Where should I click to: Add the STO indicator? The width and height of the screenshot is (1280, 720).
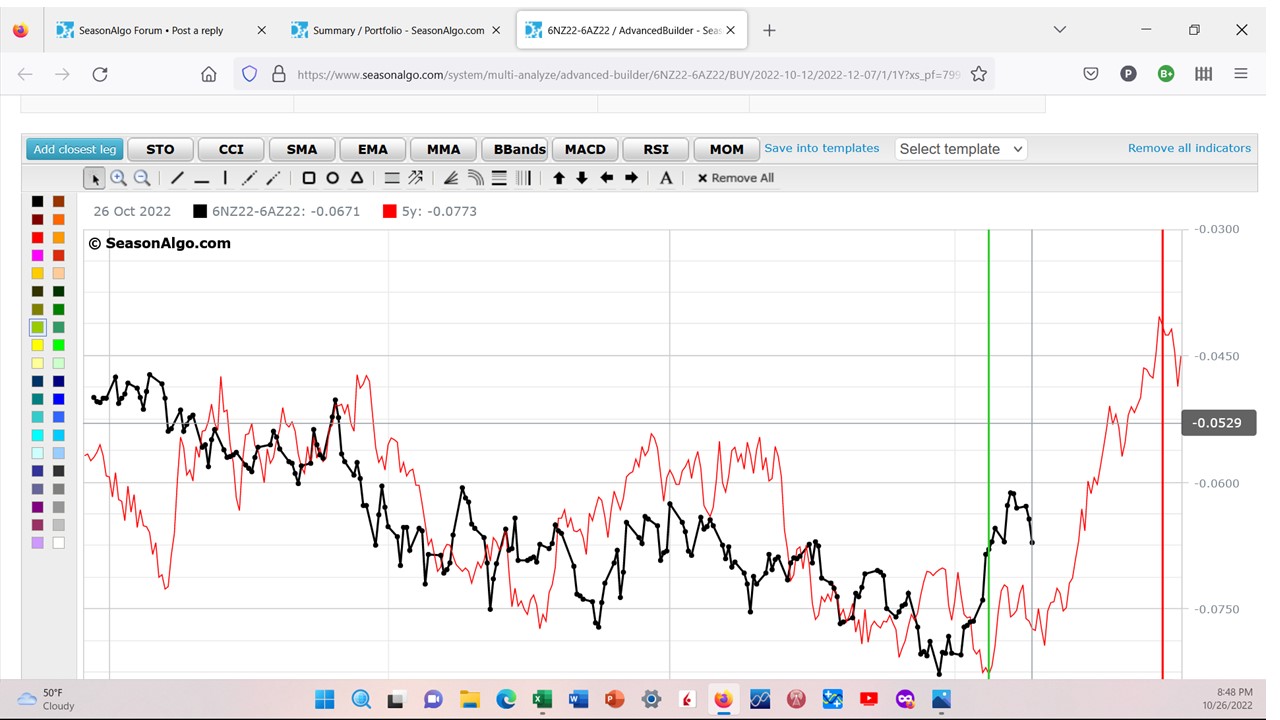tap(160, 149)
